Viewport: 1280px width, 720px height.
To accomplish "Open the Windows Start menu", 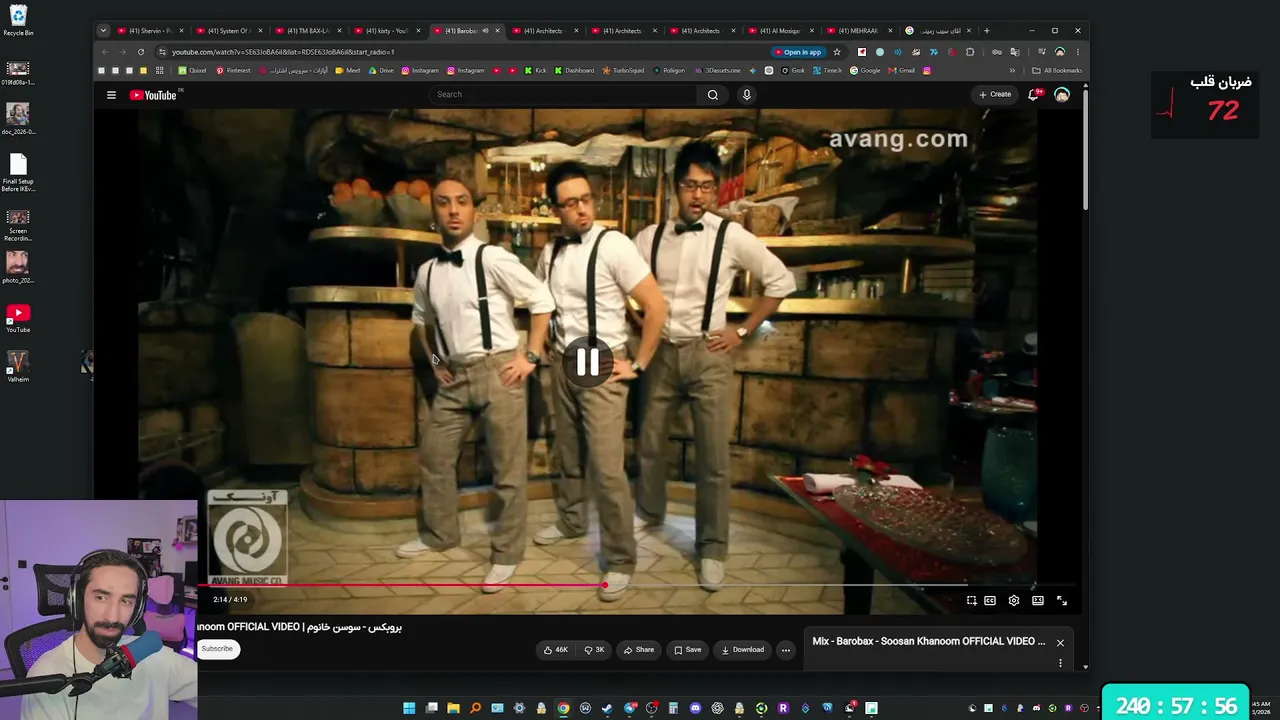I will pyautogui.click(x=409, y=708).
